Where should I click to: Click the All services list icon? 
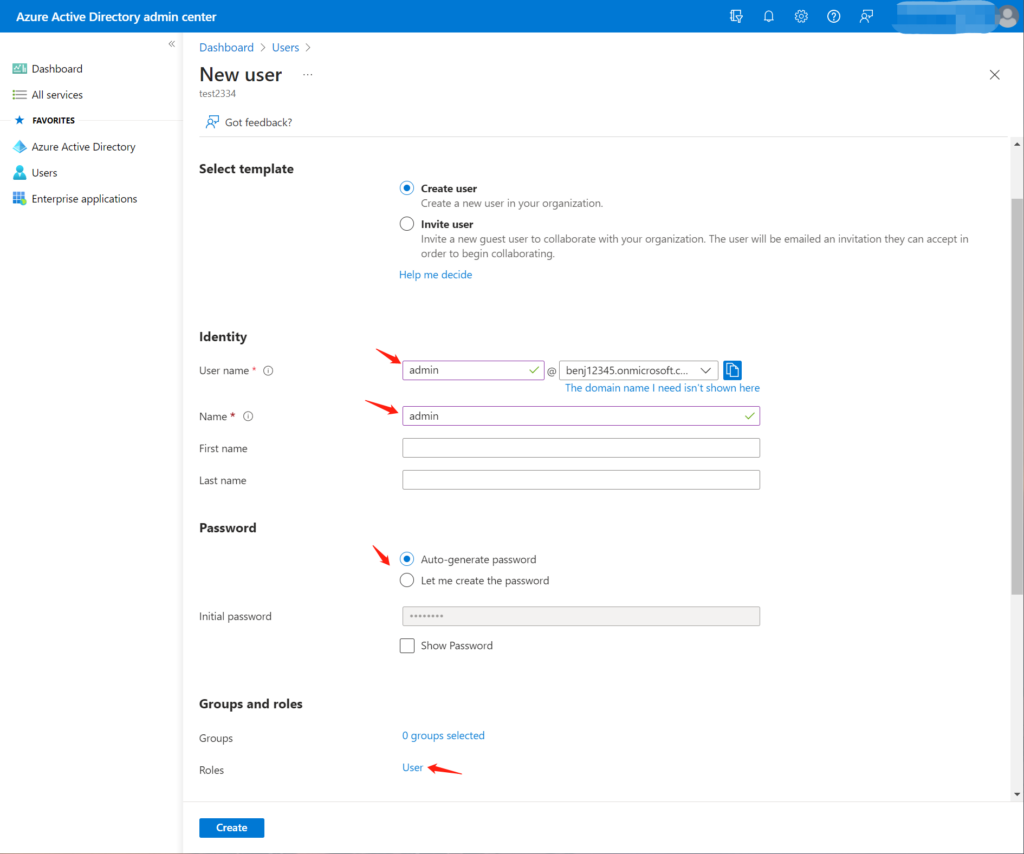click(20, 95)
